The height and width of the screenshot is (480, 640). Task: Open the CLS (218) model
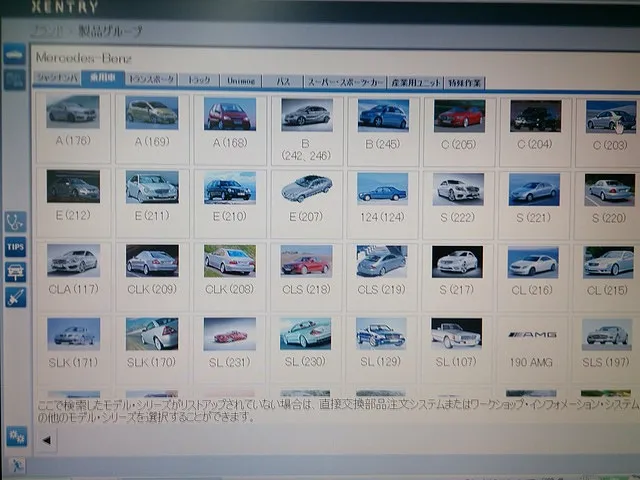point(306,278)
